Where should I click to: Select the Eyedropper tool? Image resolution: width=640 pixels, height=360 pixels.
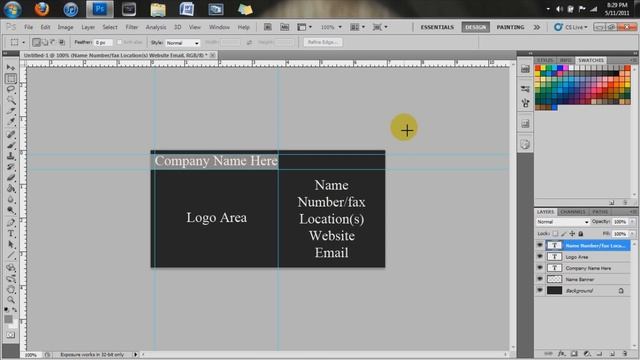coord(11,122)
